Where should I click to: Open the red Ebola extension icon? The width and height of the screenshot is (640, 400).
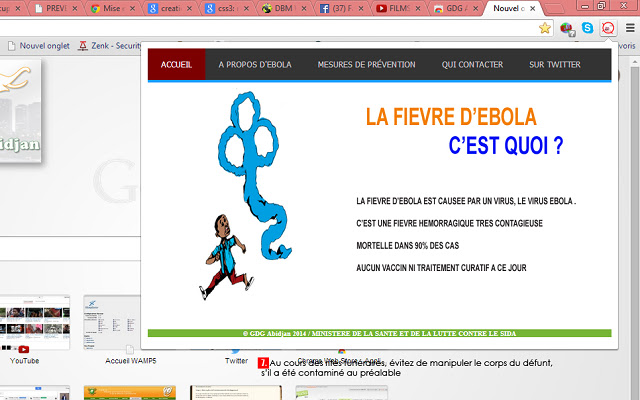(x=608, y=28)
